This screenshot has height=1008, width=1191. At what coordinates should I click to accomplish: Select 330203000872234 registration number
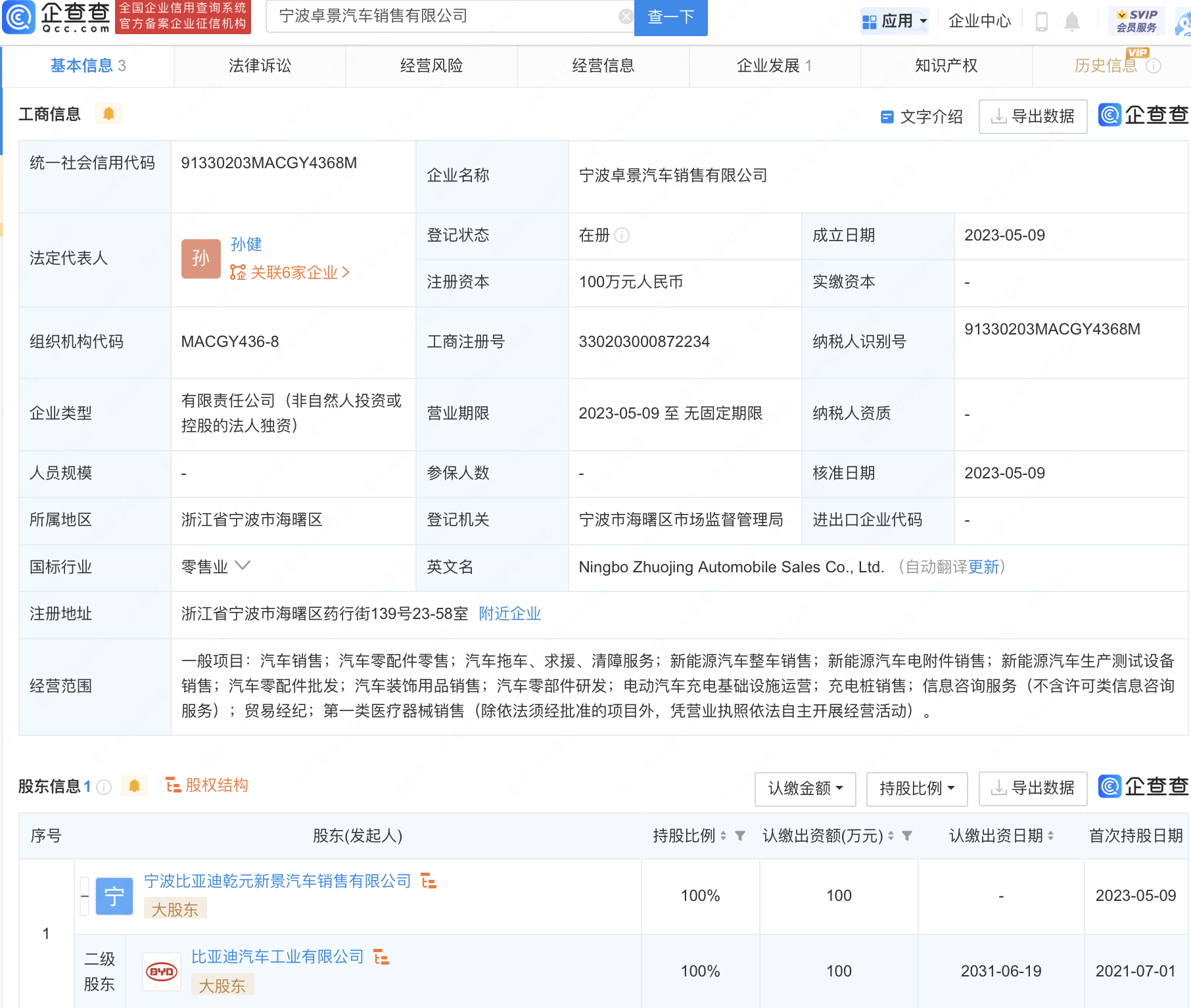click(644, 342)
